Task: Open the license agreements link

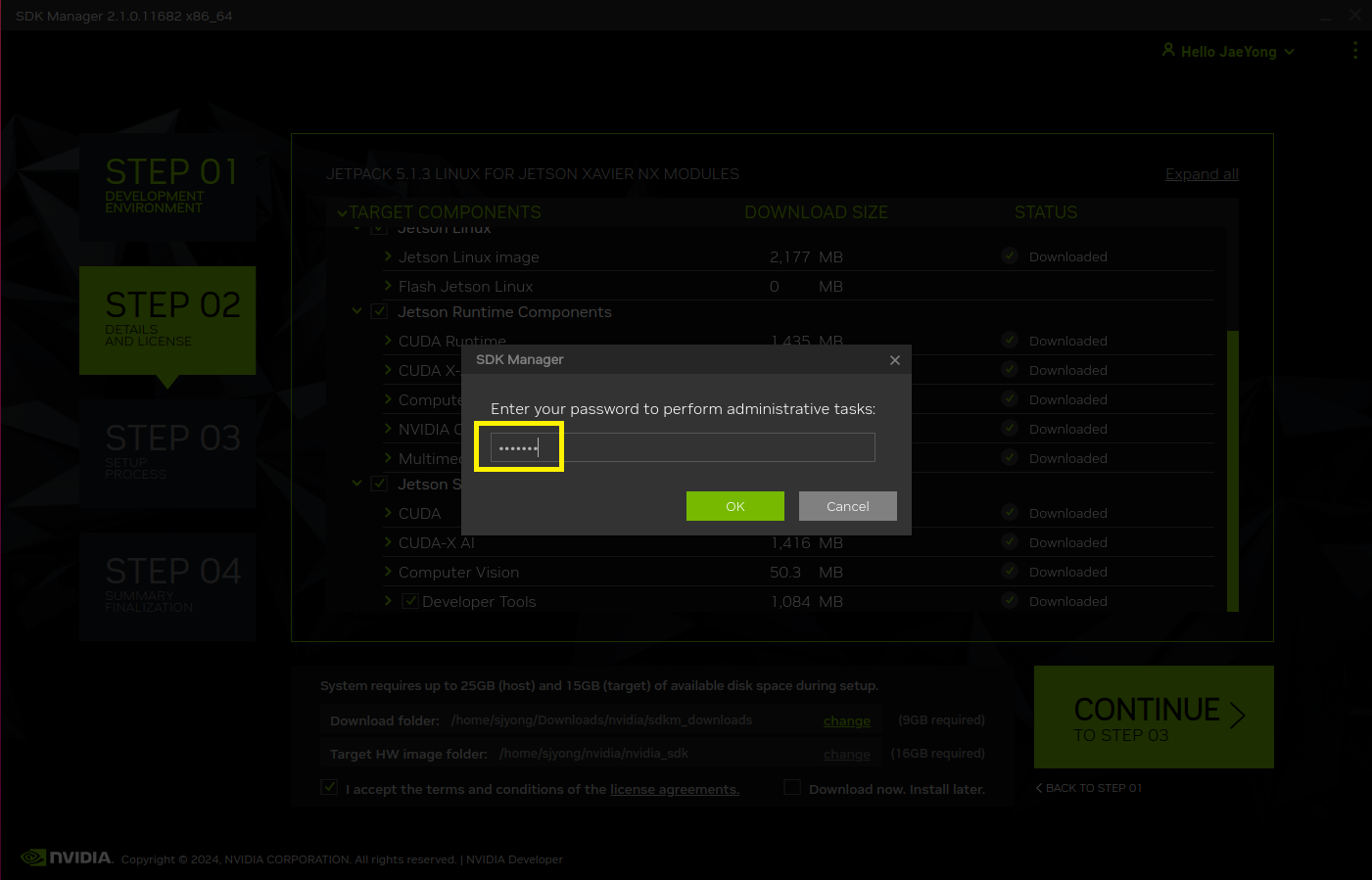Action: point(675,789)
